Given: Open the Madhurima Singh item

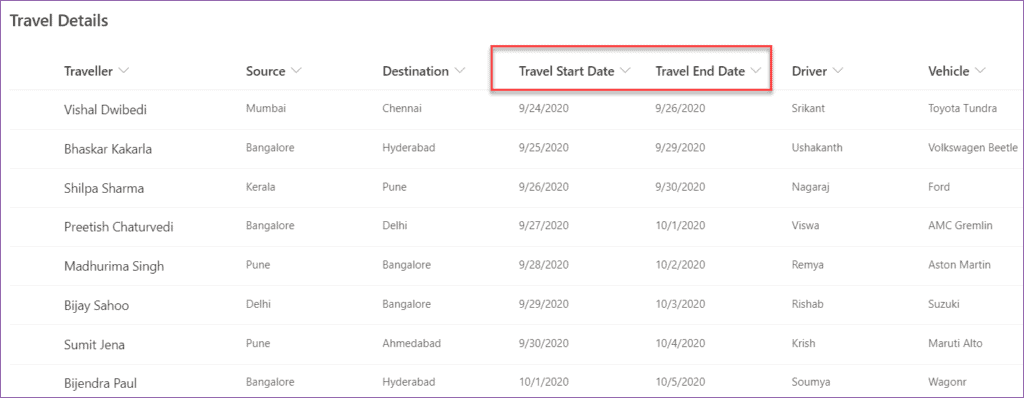Looking at the screenshot, I should point(114,266).
